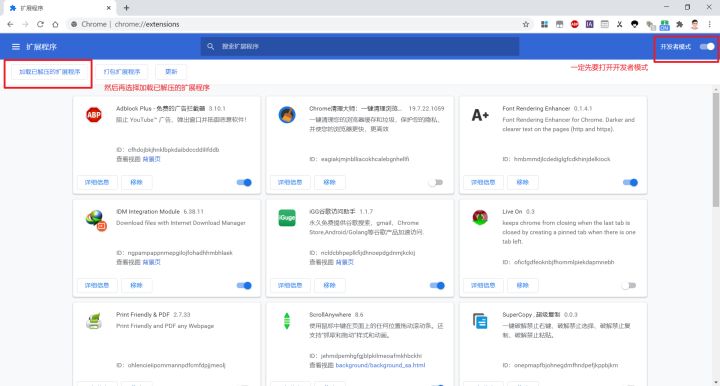The image size is (720, 386).
Task: Remove the IDM Integration Module extension
Action: click(x=136, y=285)
